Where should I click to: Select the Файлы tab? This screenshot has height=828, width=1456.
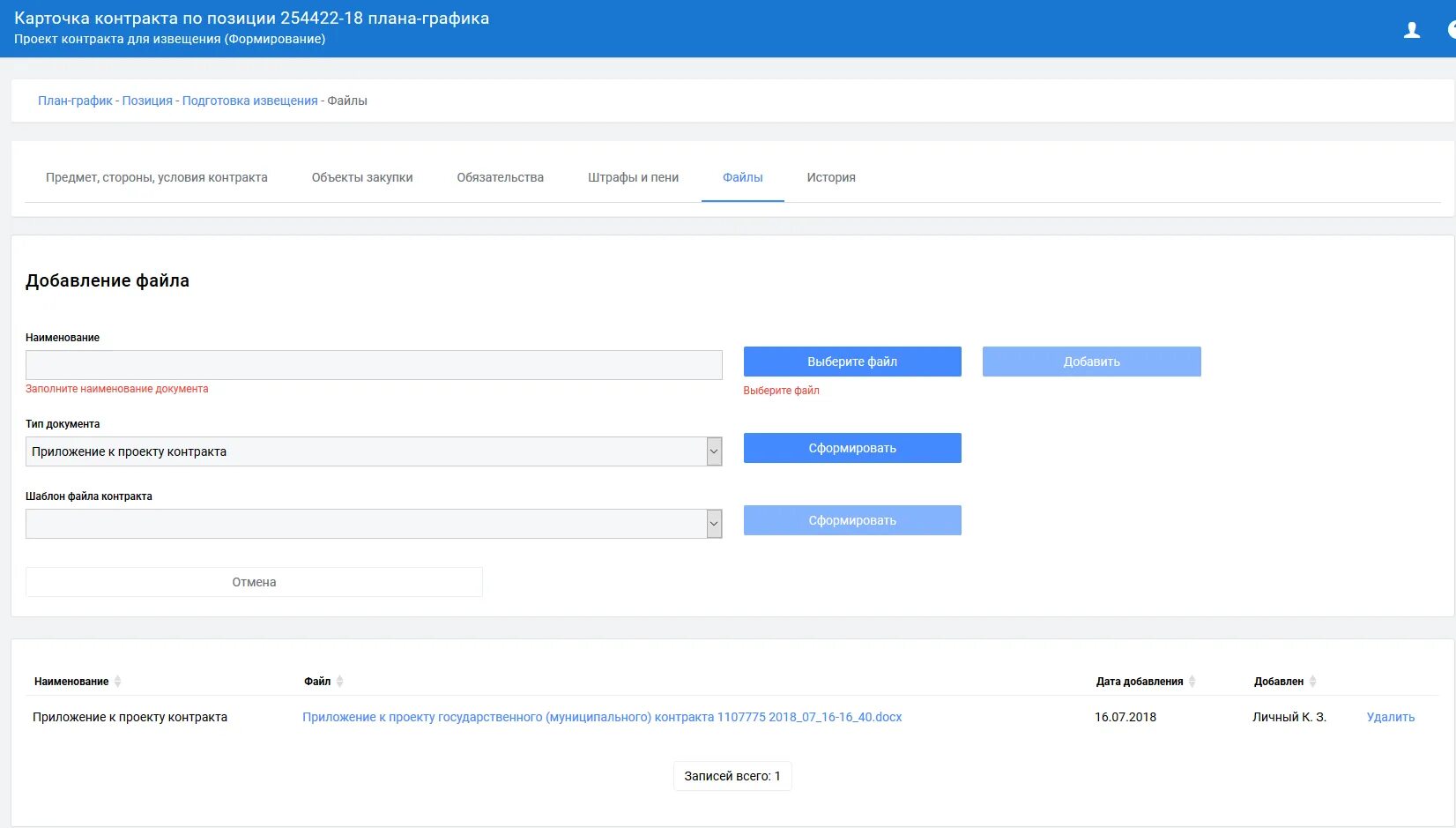coord(743,177)
